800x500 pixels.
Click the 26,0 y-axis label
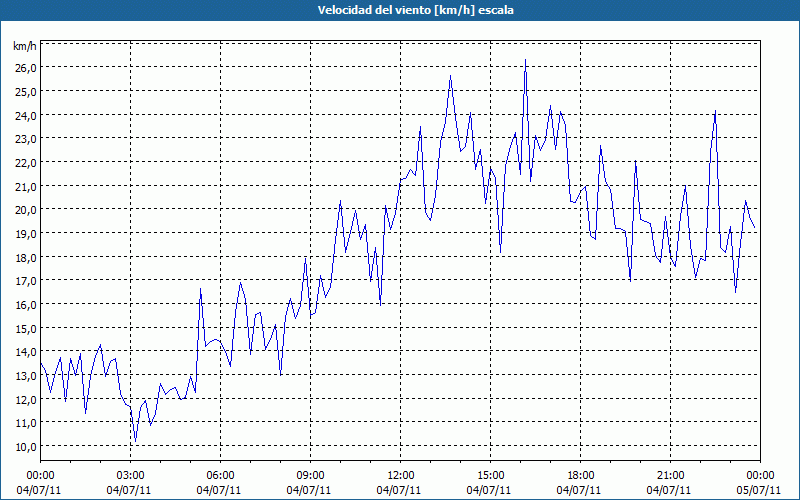click(25, 68)
